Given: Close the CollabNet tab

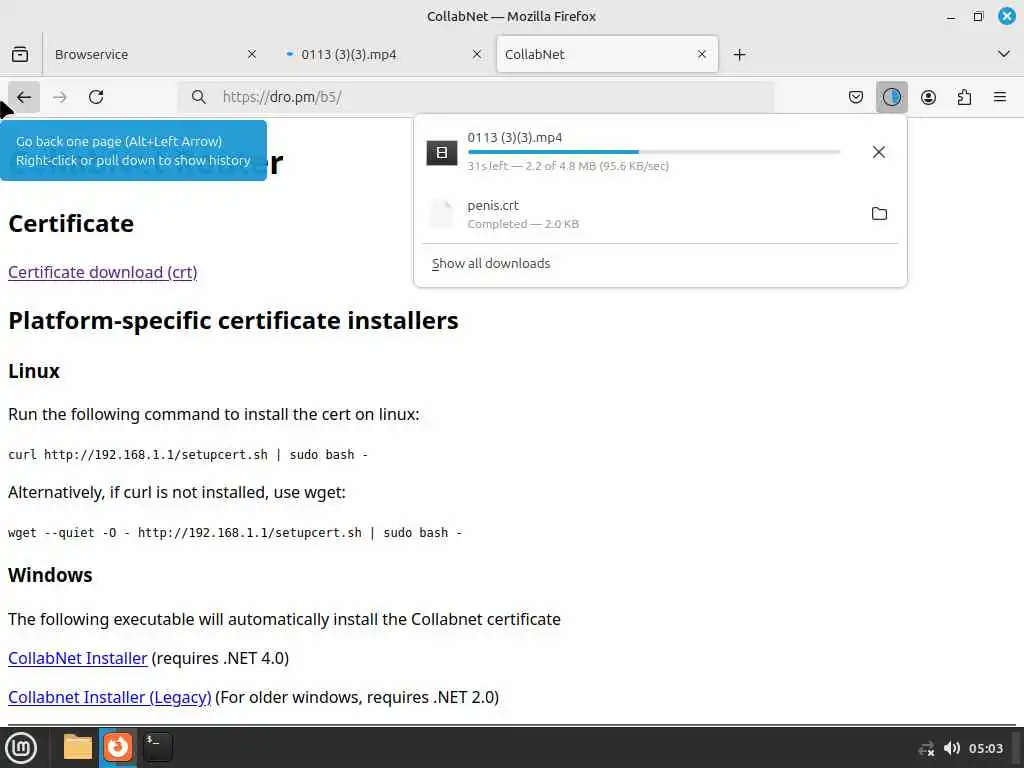Looking at the screenshot, I should [702, 54].
